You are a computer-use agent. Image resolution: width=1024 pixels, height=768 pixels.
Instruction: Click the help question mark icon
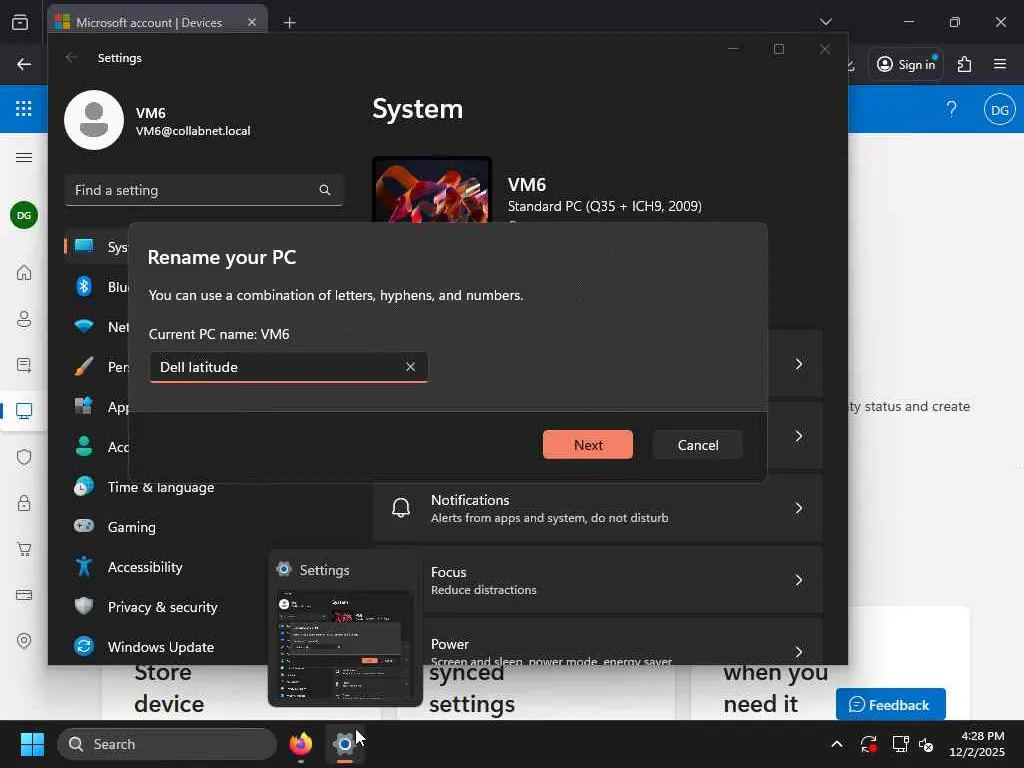point(952,108)
